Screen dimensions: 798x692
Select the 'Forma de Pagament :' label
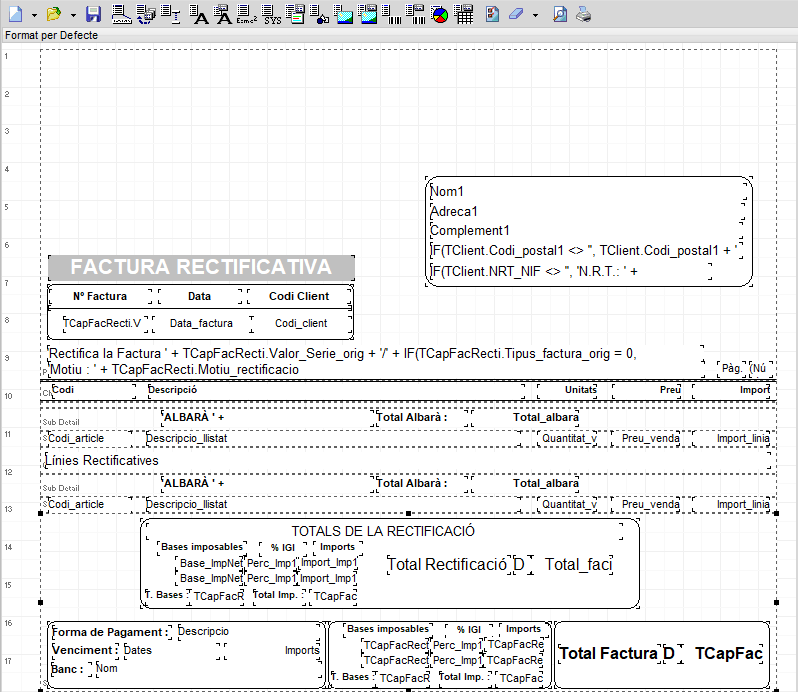pos(110,632)
